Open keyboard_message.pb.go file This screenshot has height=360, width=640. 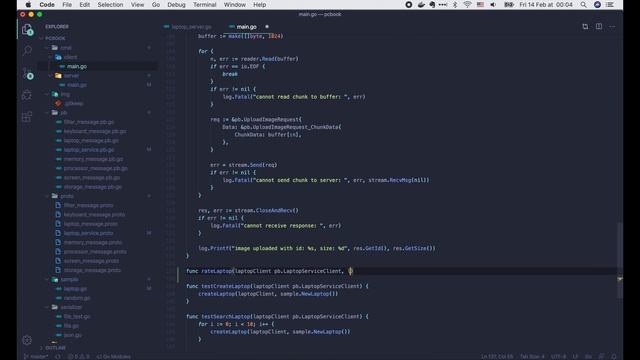coord(95,131)
